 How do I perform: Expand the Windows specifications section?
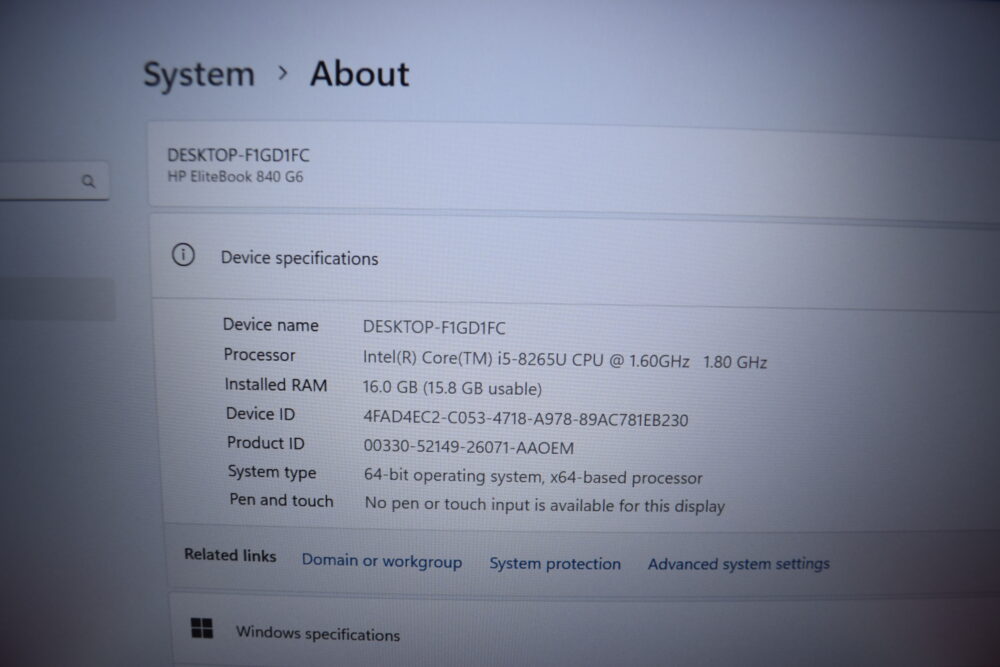coord(585,633)
